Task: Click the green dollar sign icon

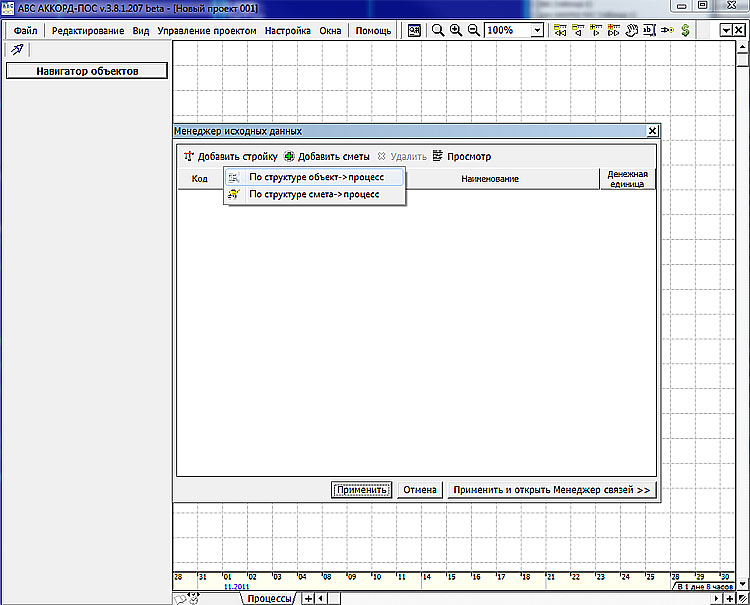Action: click(x=685, y=30)
